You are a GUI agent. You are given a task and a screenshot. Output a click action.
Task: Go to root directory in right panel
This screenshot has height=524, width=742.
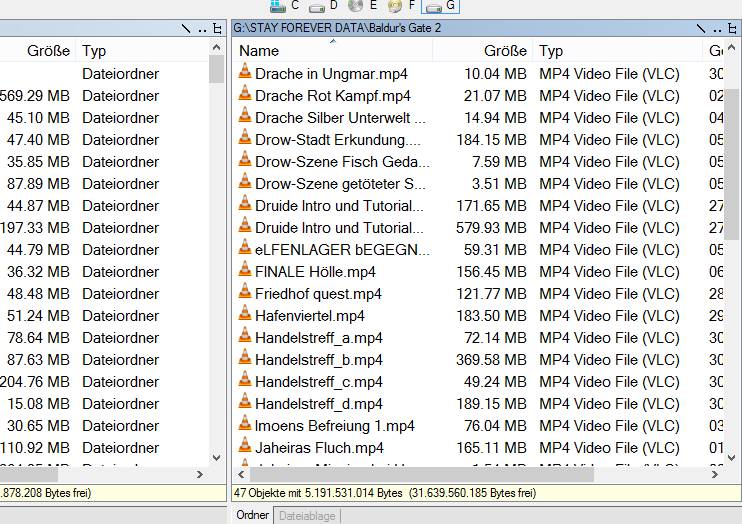(701, 28)
